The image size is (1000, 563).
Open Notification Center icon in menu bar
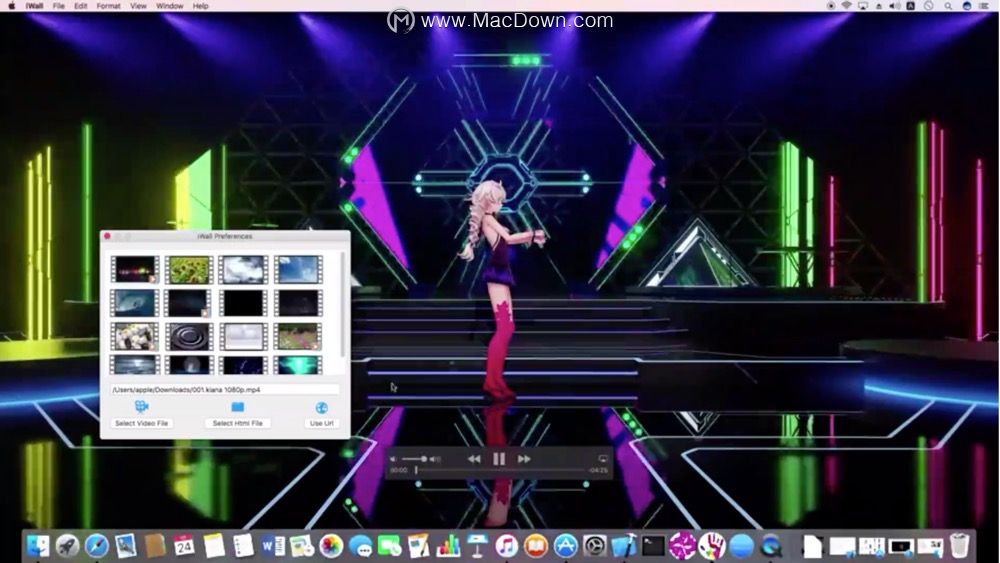click(x=984, y=6)
